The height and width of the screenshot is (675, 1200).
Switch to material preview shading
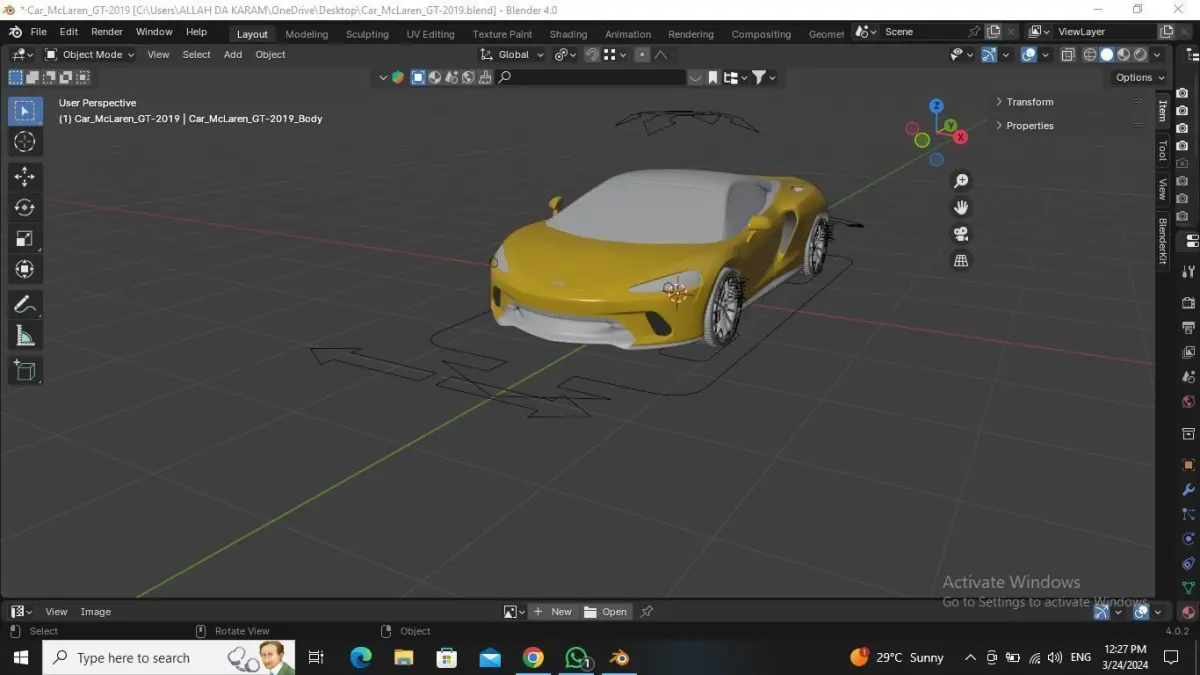(x=1124, y=55)
